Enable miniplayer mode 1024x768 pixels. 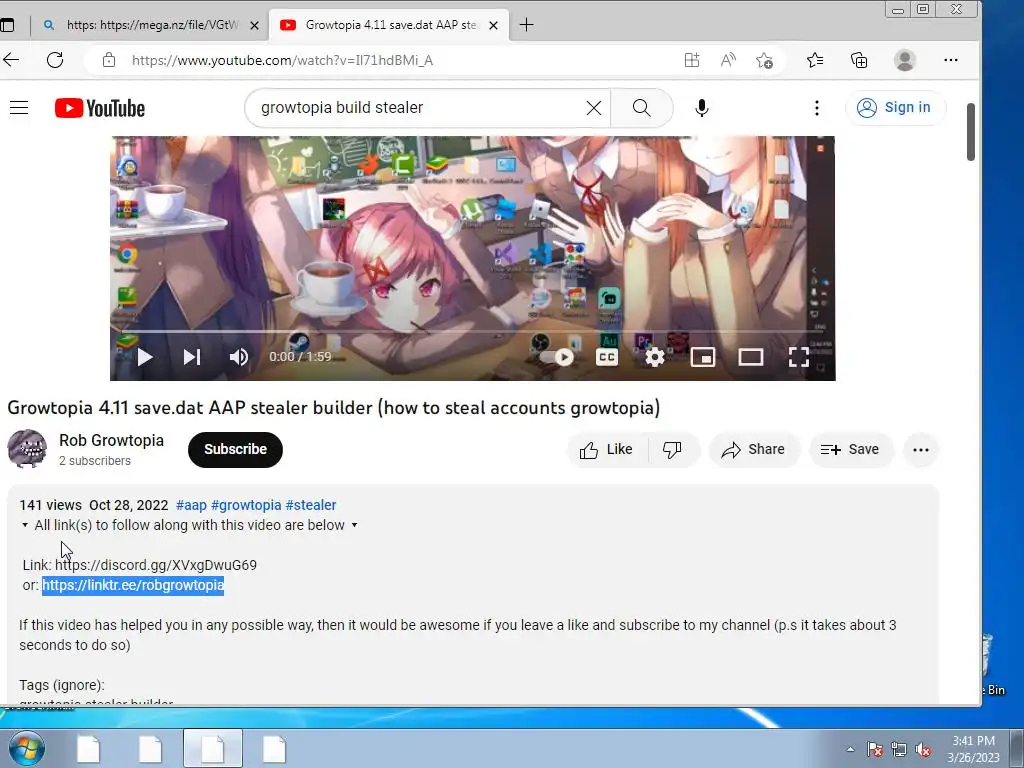pyautogui.click(x=703, y=357)
